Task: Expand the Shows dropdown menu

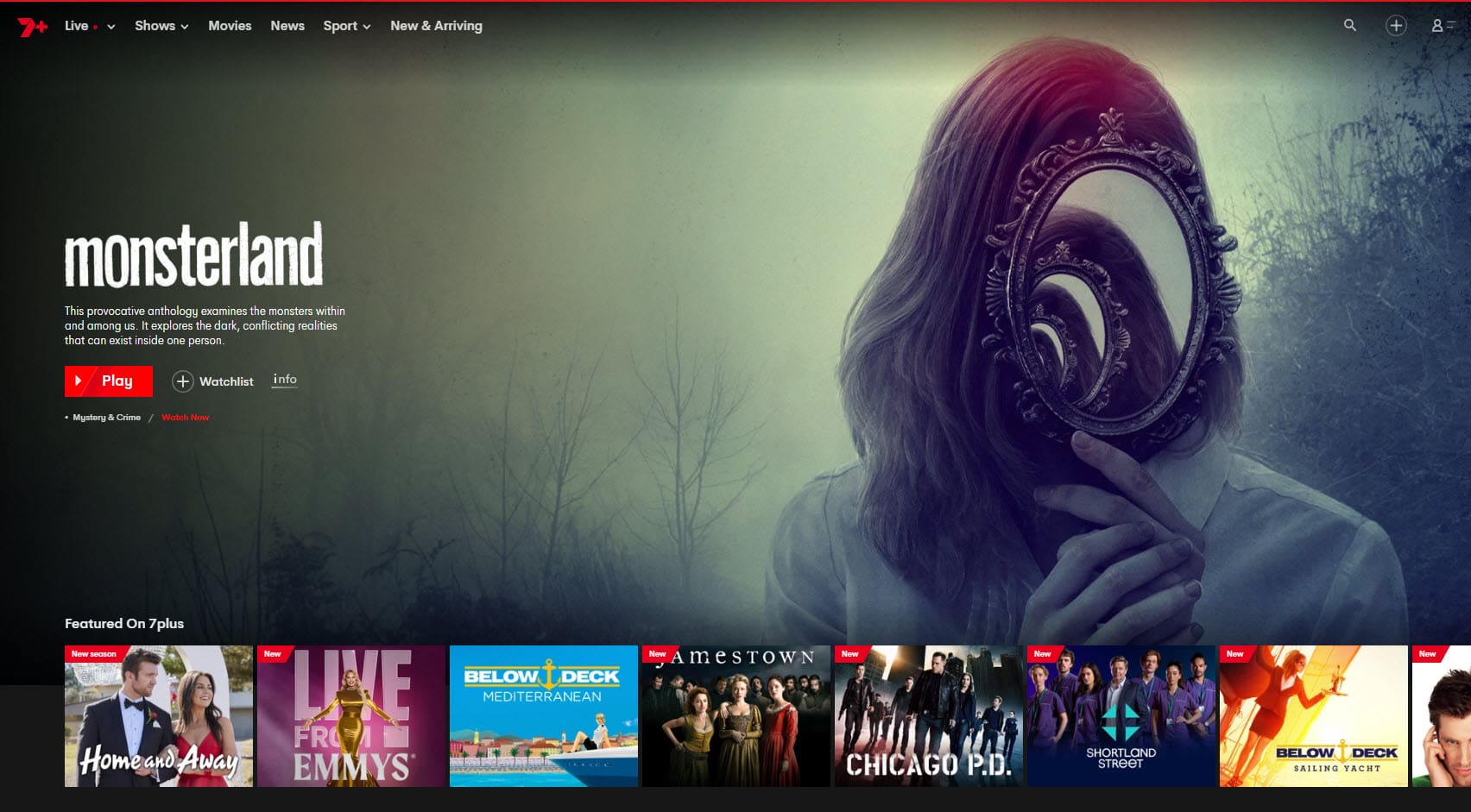Action: pos(161,26)
